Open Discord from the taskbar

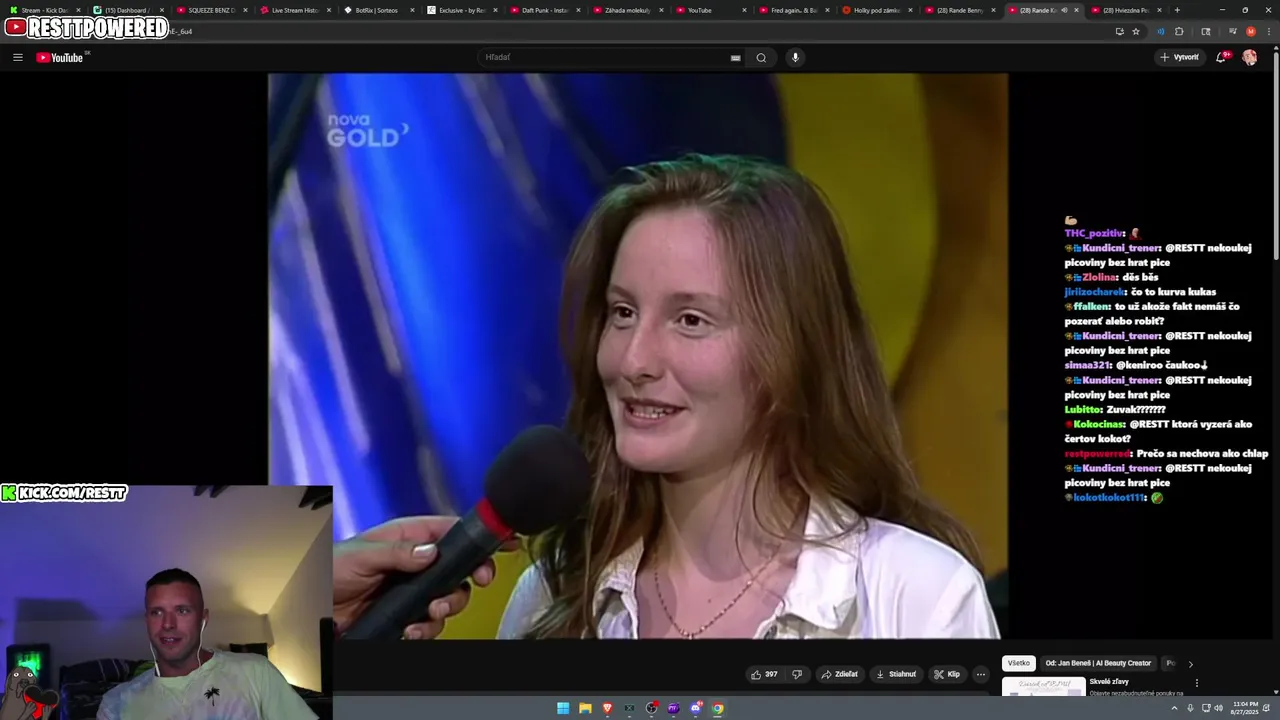tap(696, 708)
